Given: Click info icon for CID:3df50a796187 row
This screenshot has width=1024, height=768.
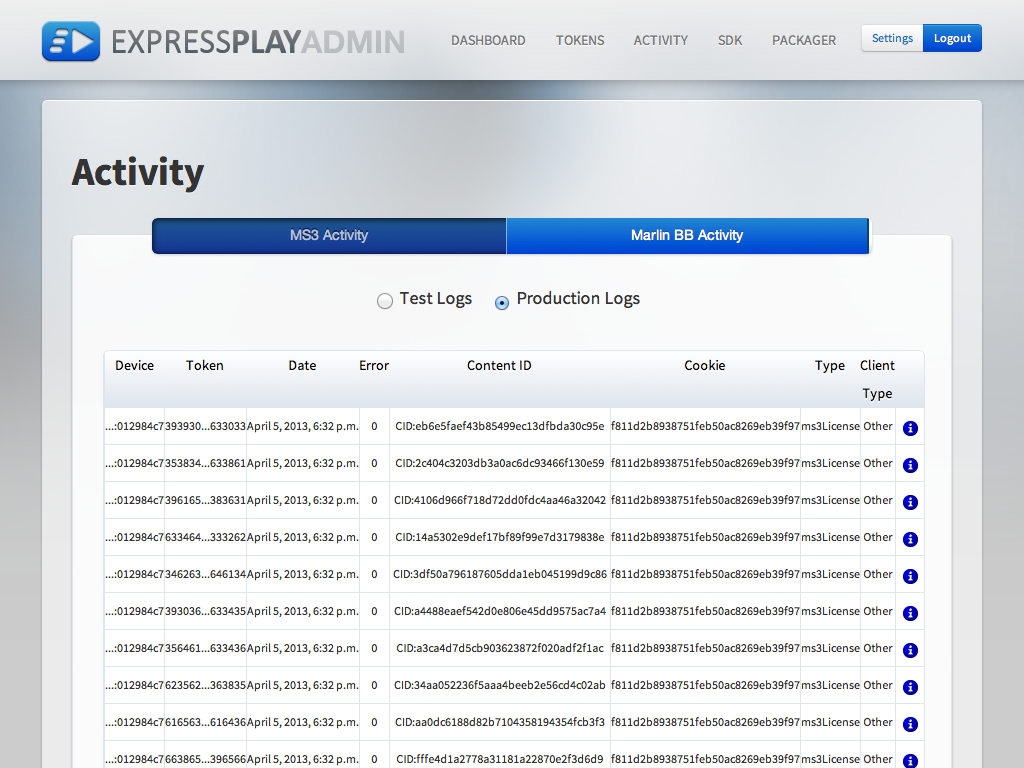Looking at the screenshot, I should click(910, 576).
